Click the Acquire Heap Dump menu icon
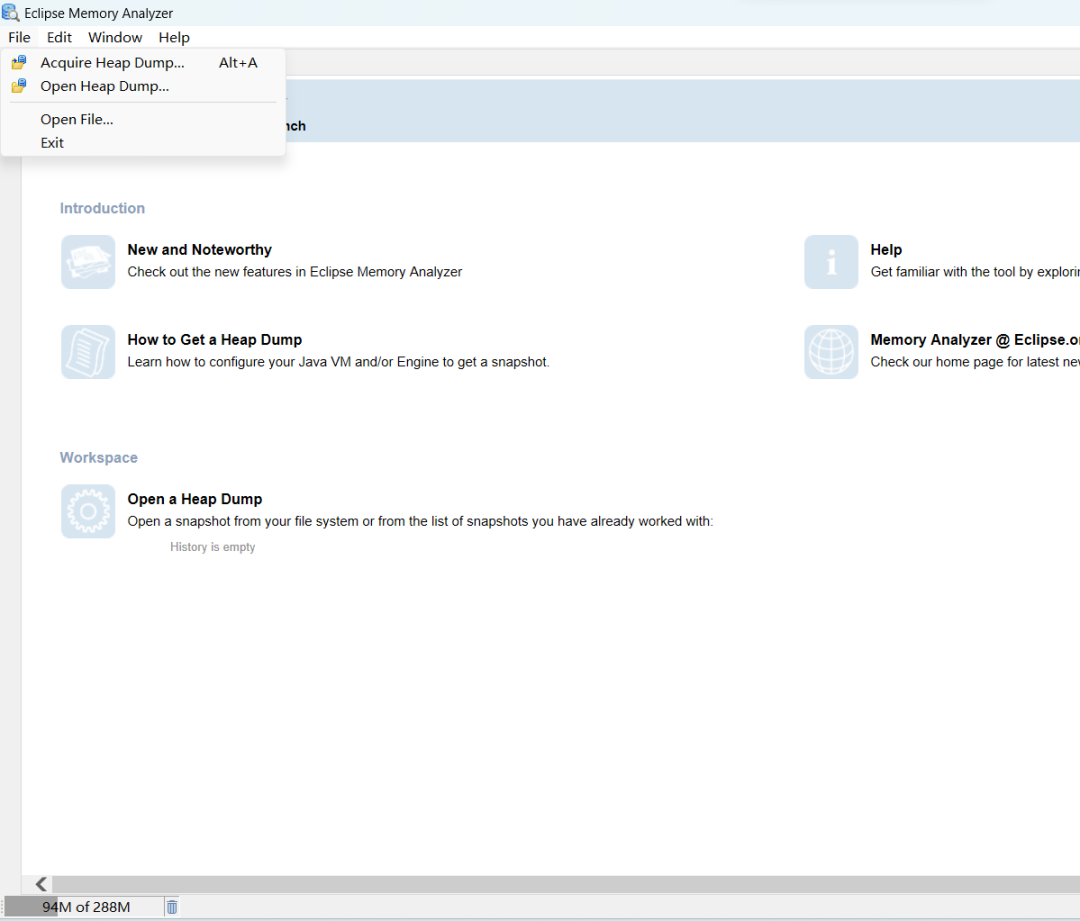The image size is (1080, 921). tap(19, 62)
